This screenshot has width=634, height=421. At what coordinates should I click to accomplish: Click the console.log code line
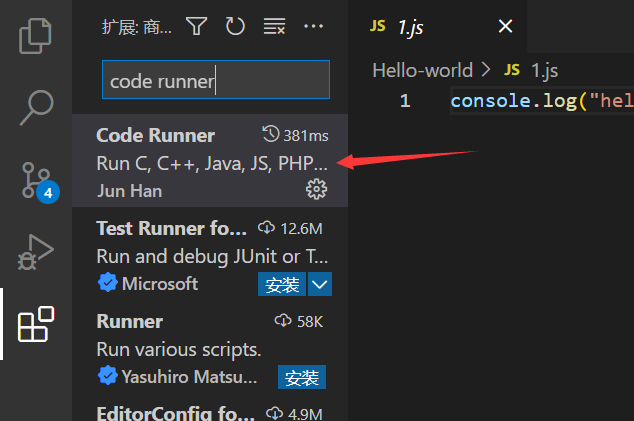coord(542,101)
